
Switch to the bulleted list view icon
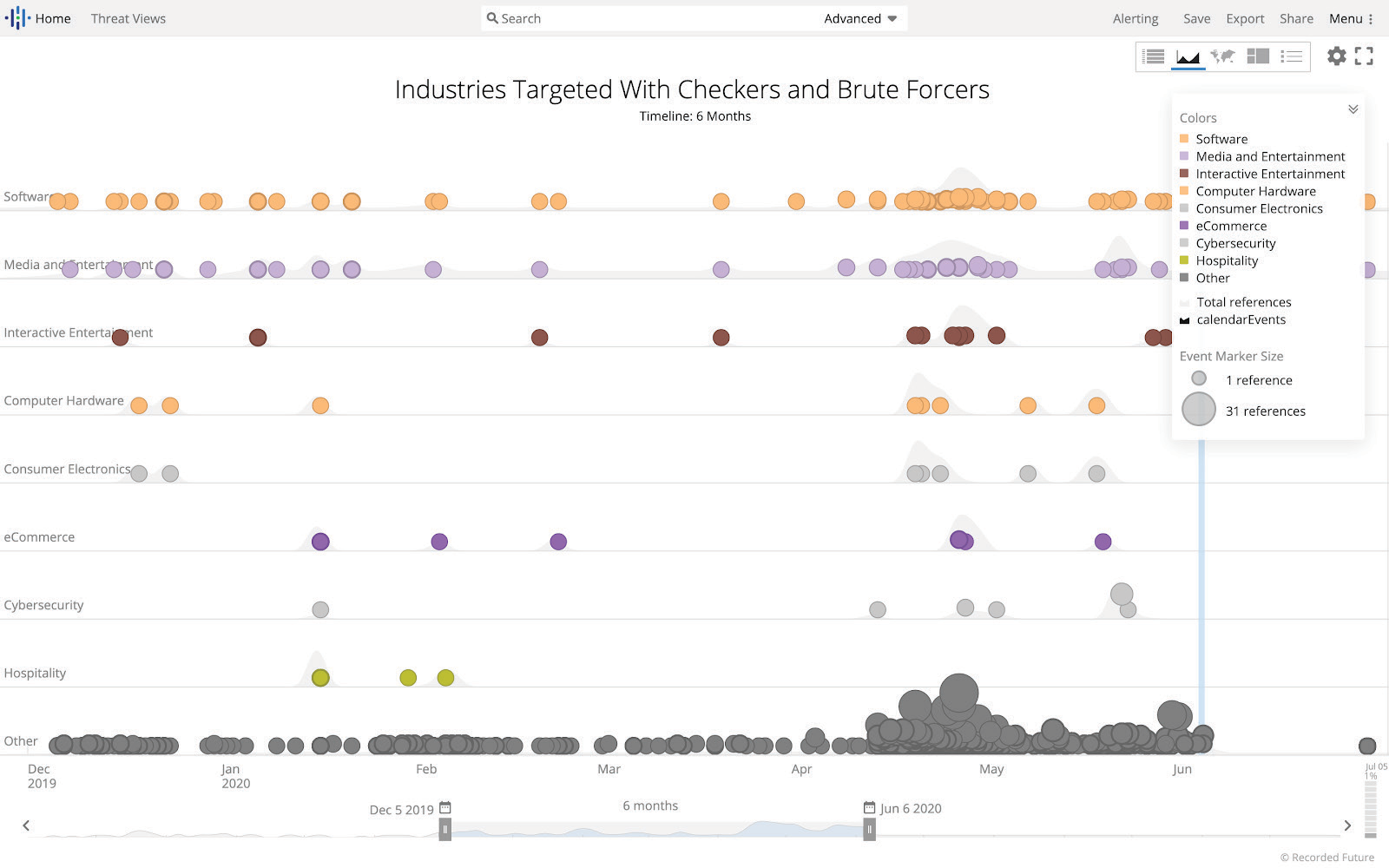(x=1292, y=56)
